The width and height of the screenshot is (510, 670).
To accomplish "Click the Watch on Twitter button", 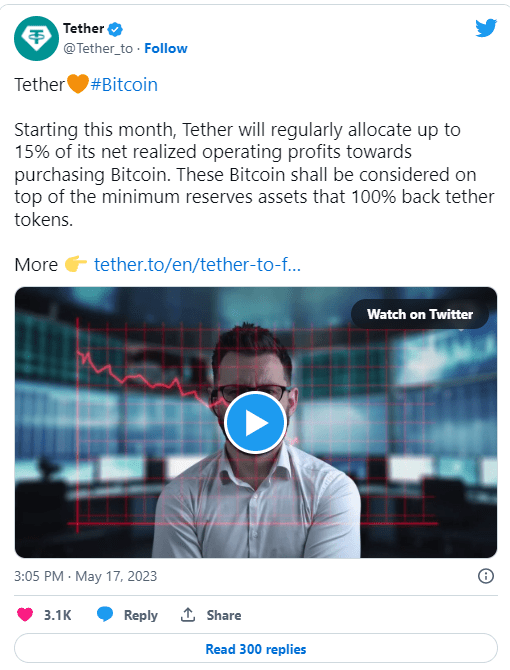I will point(420,314).
